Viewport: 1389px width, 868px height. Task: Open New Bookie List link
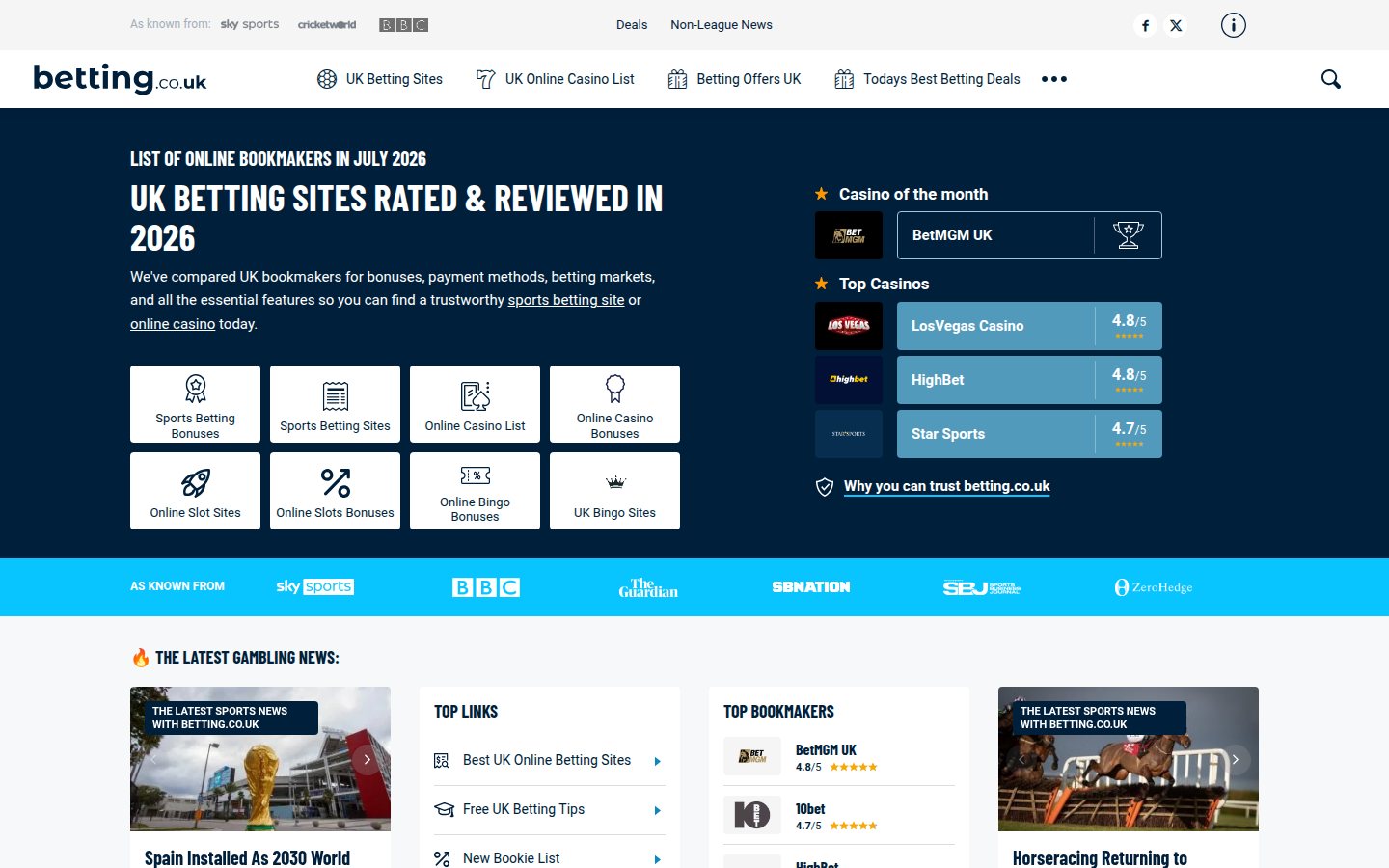coord(511,858)
